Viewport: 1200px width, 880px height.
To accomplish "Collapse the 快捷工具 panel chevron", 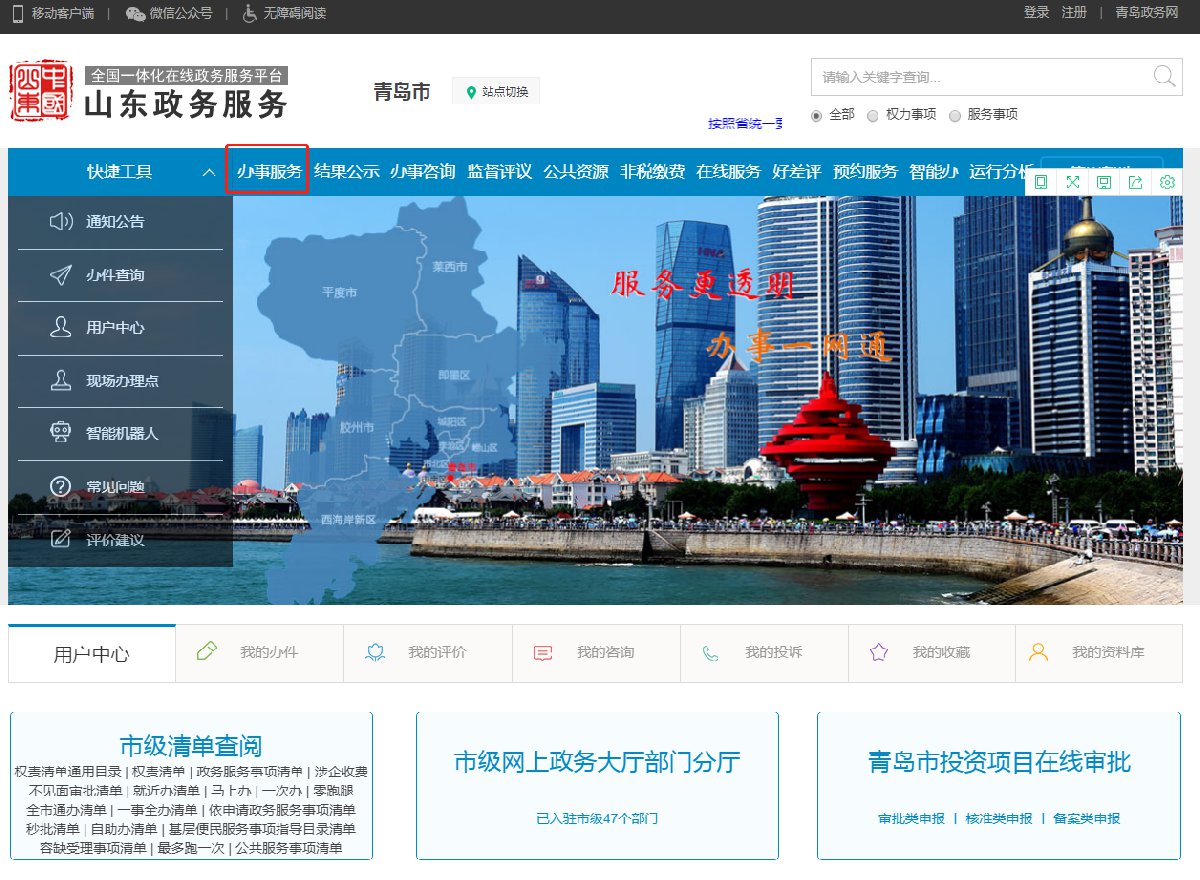I will coord(209,172).
